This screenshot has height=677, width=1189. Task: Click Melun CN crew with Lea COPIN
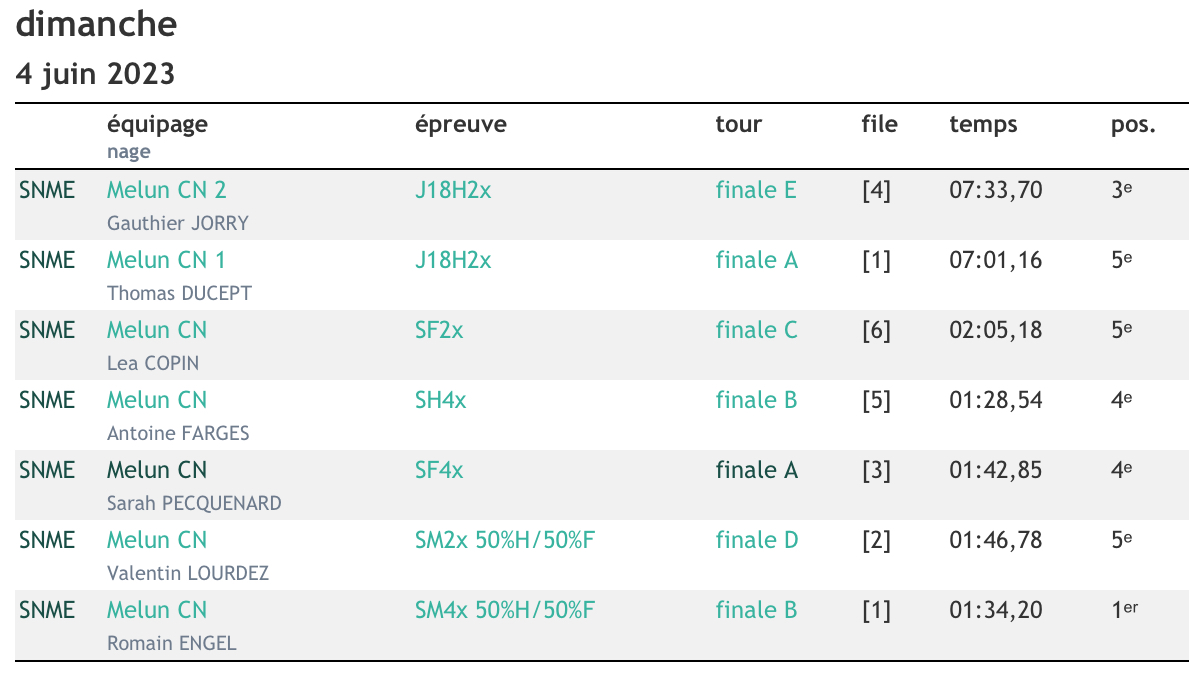click(157, 330)
